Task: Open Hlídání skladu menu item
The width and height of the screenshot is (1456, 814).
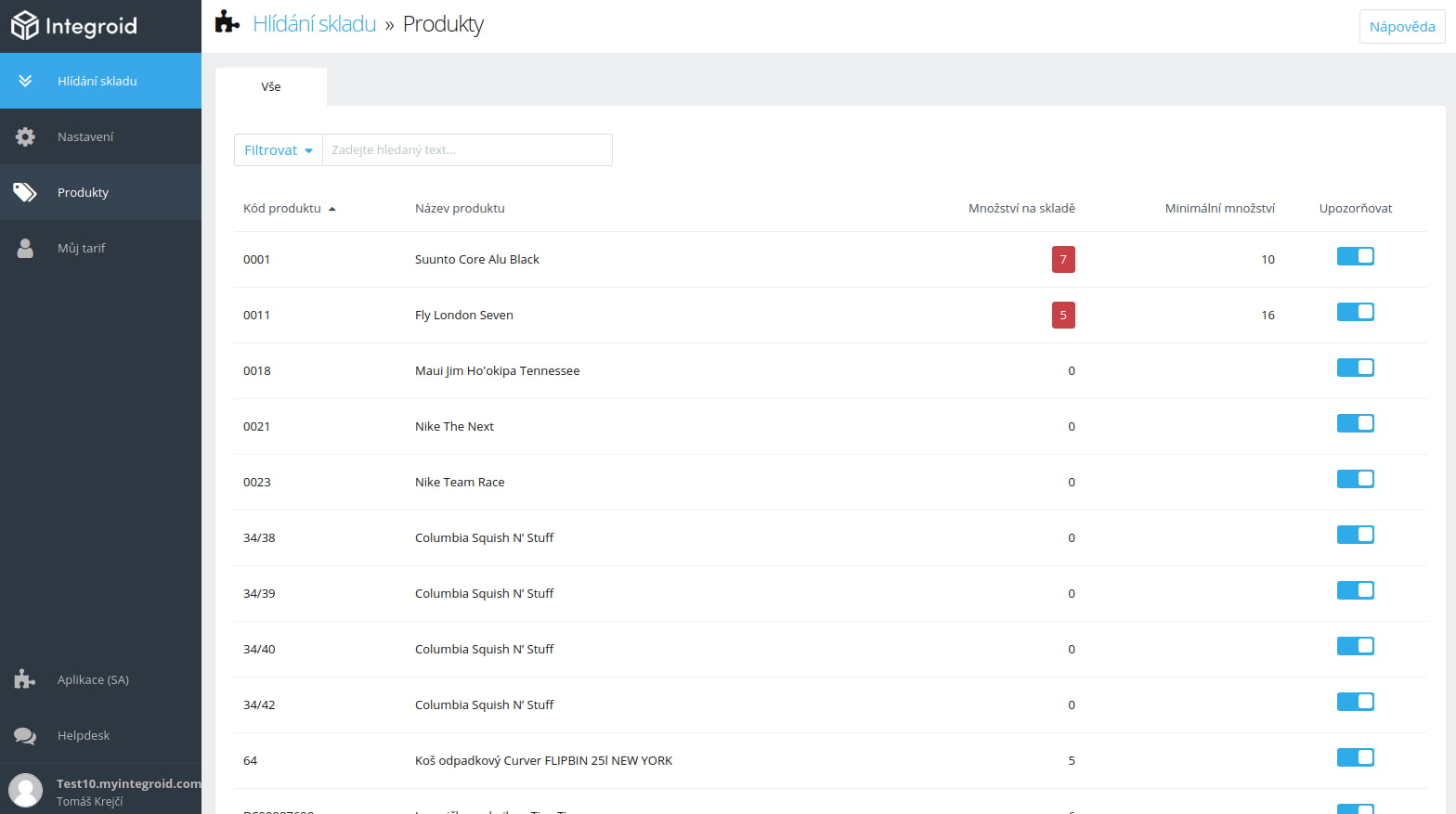Action: click(x=100, y=81)
